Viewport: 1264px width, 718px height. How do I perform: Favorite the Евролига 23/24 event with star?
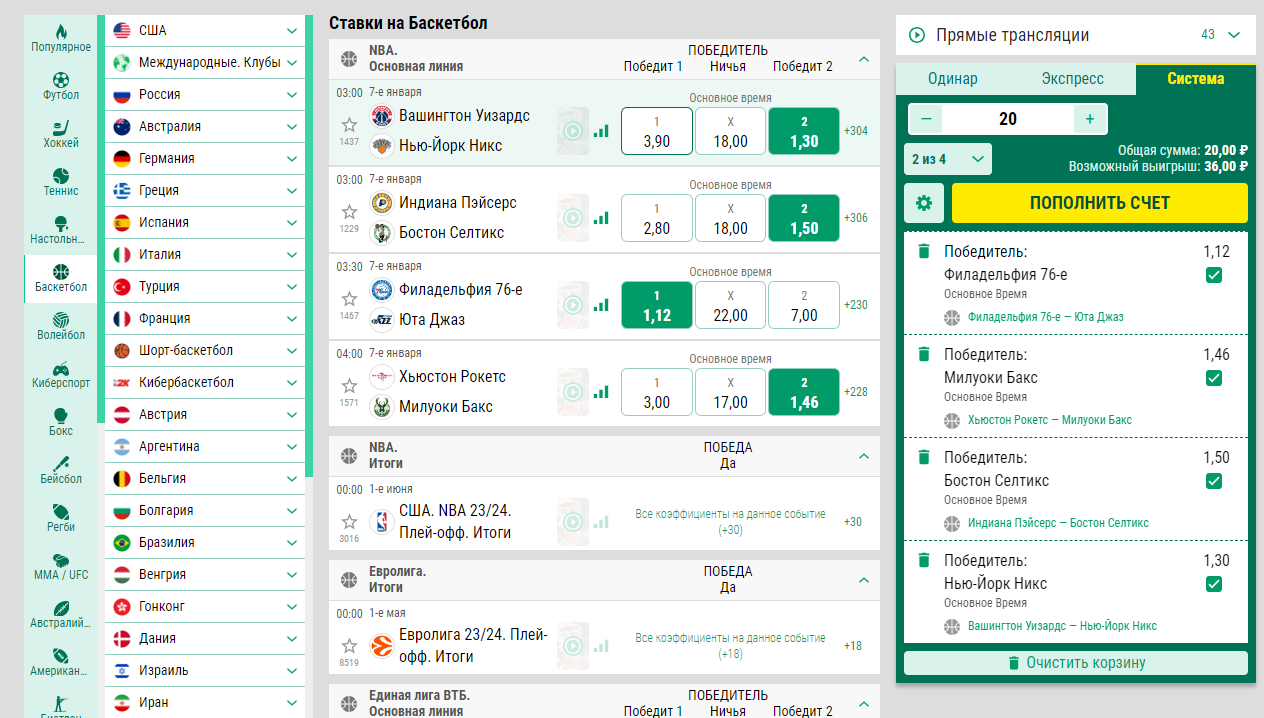pyautogui.click(x=349, y=646)
